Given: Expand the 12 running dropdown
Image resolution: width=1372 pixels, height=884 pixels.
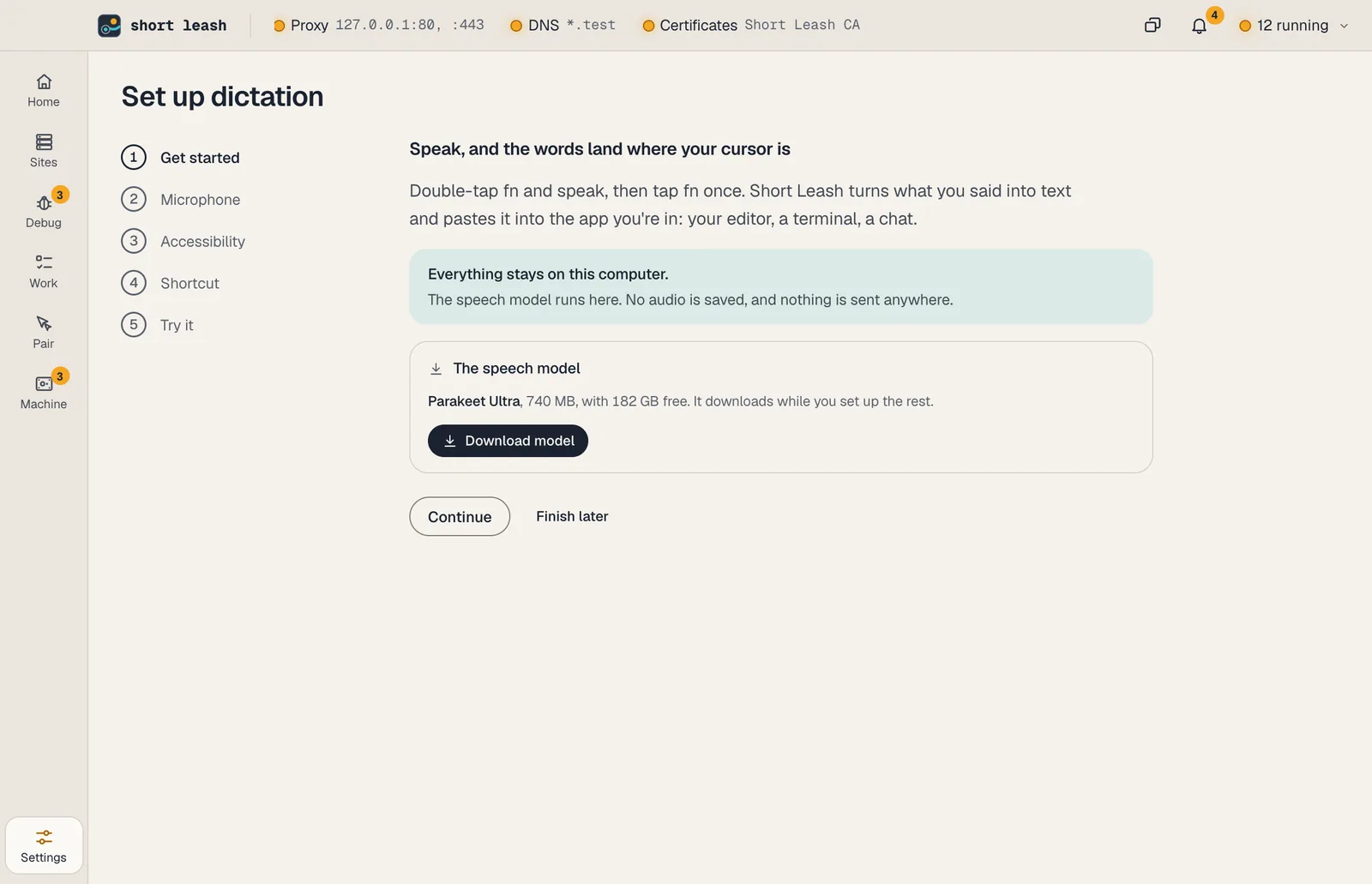Looking at the screenshot, I should point(1294,26).
